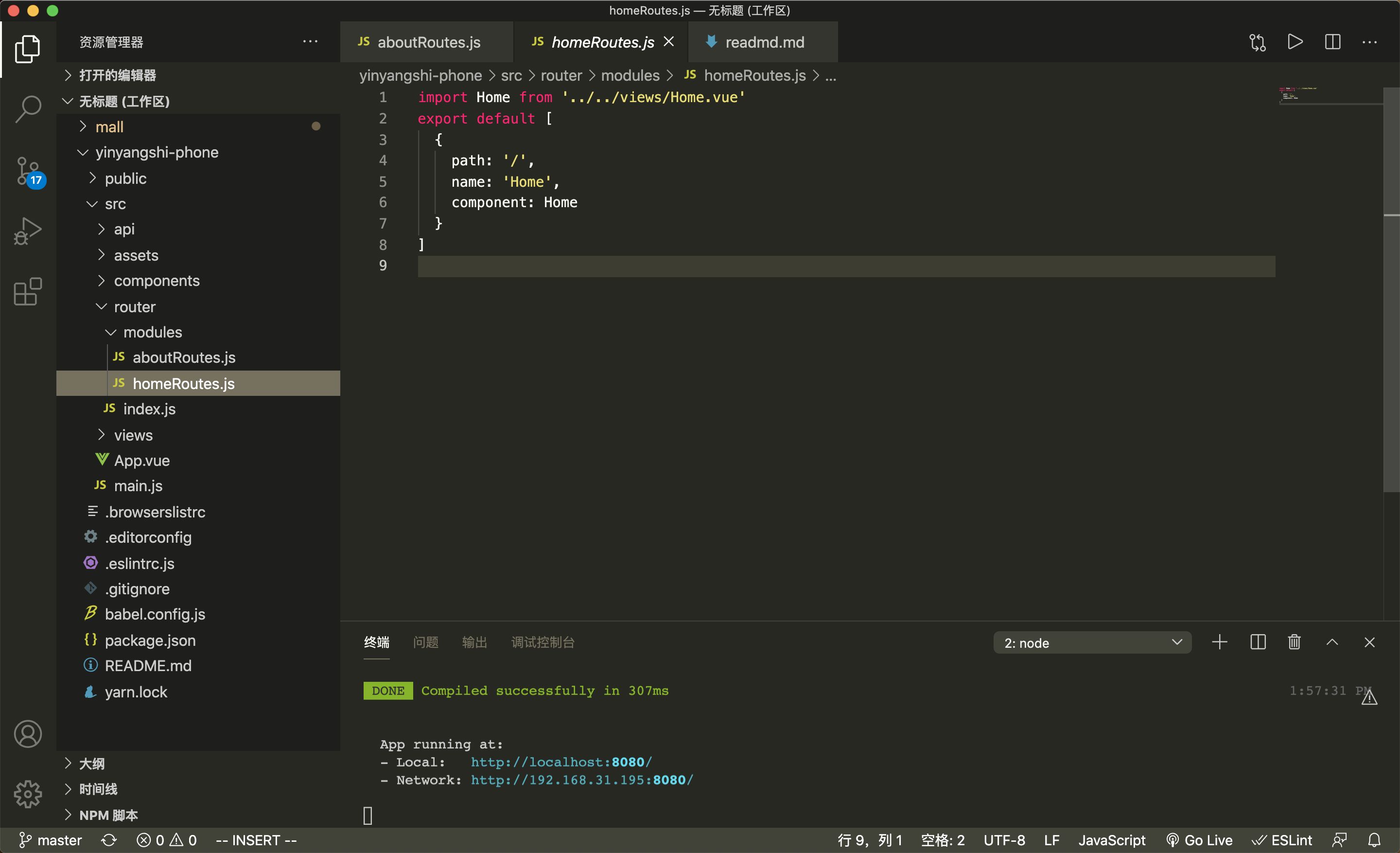Open Source Control view with 17 changes
Image resolution: width=1400 pixels, height=853 pixels.
pos(28,171)
